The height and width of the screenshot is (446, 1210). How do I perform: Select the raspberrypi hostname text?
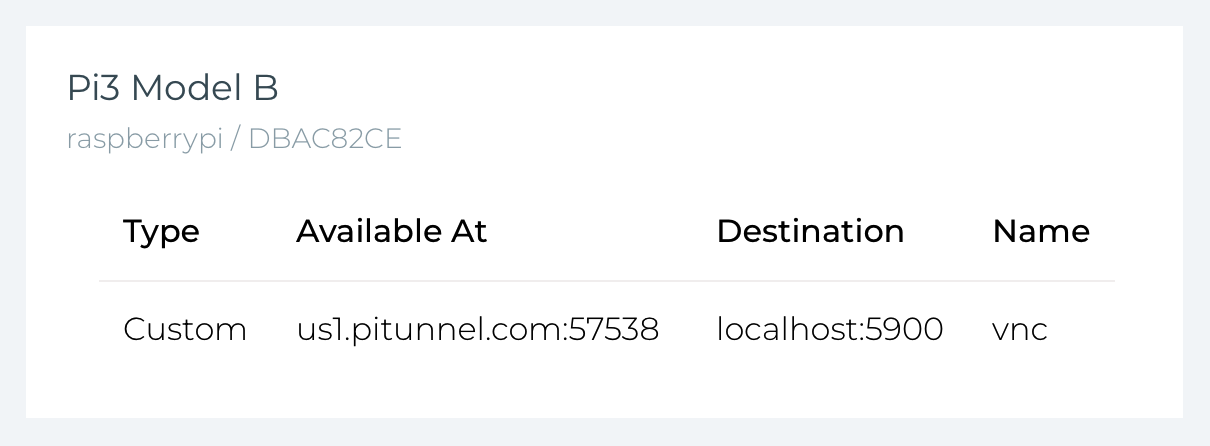click(x=144, y=140)
